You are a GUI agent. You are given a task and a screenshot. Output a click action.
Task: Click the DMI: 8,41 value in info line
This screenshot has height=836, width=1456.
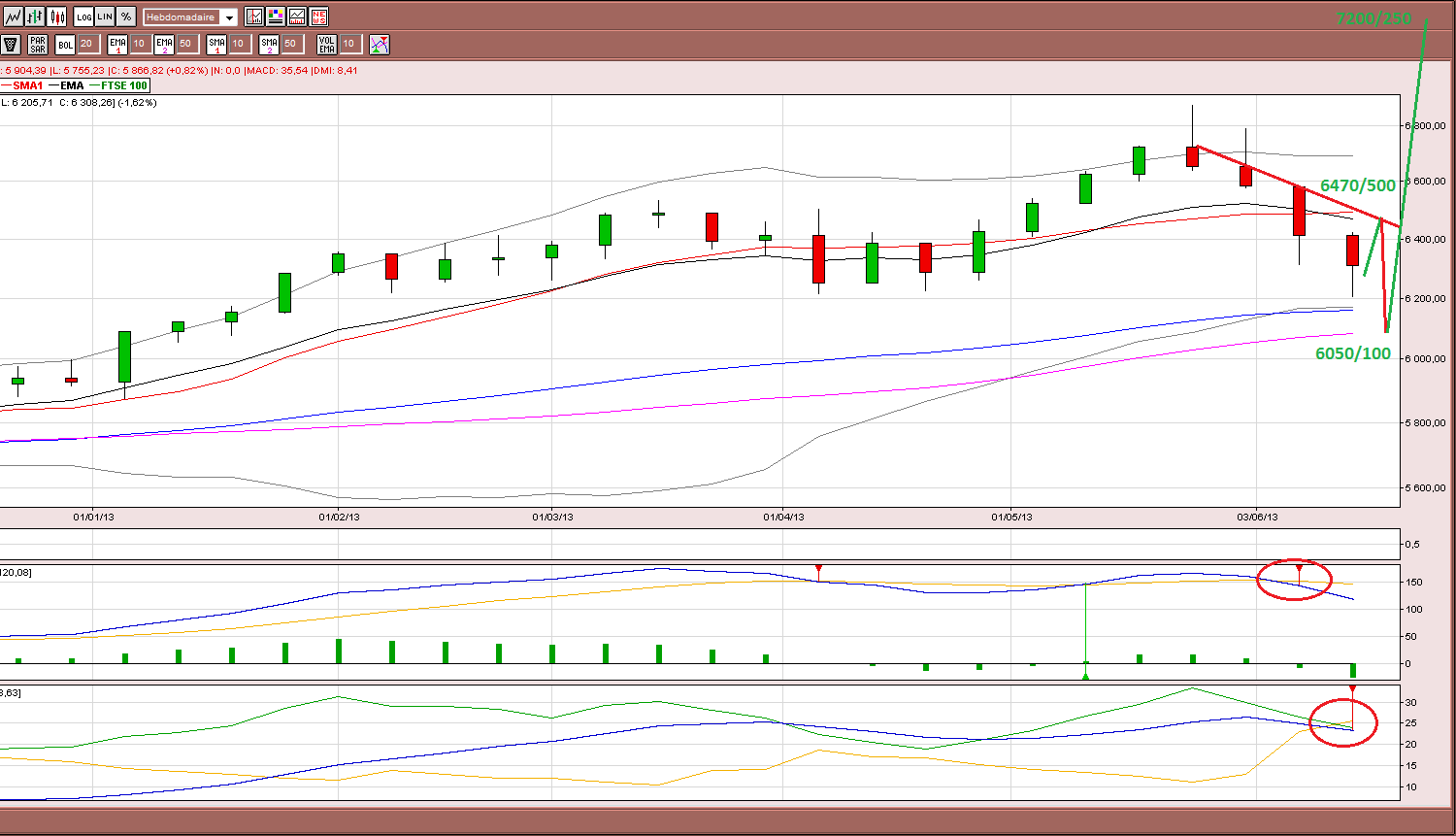[x=335, y=70]
